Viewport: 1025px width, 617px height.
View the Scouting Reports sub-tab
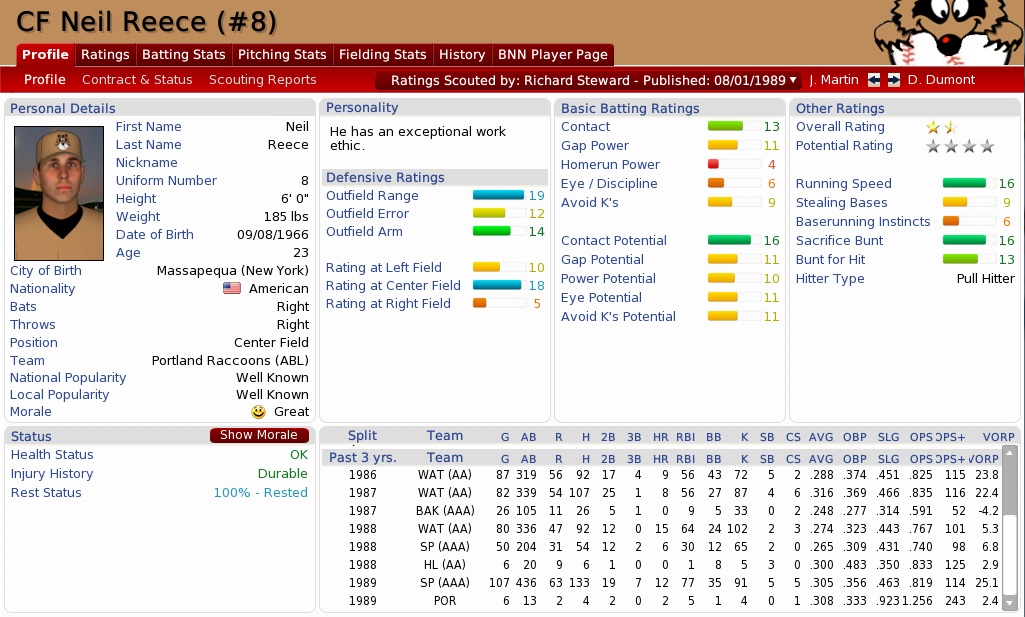[262, 80]
